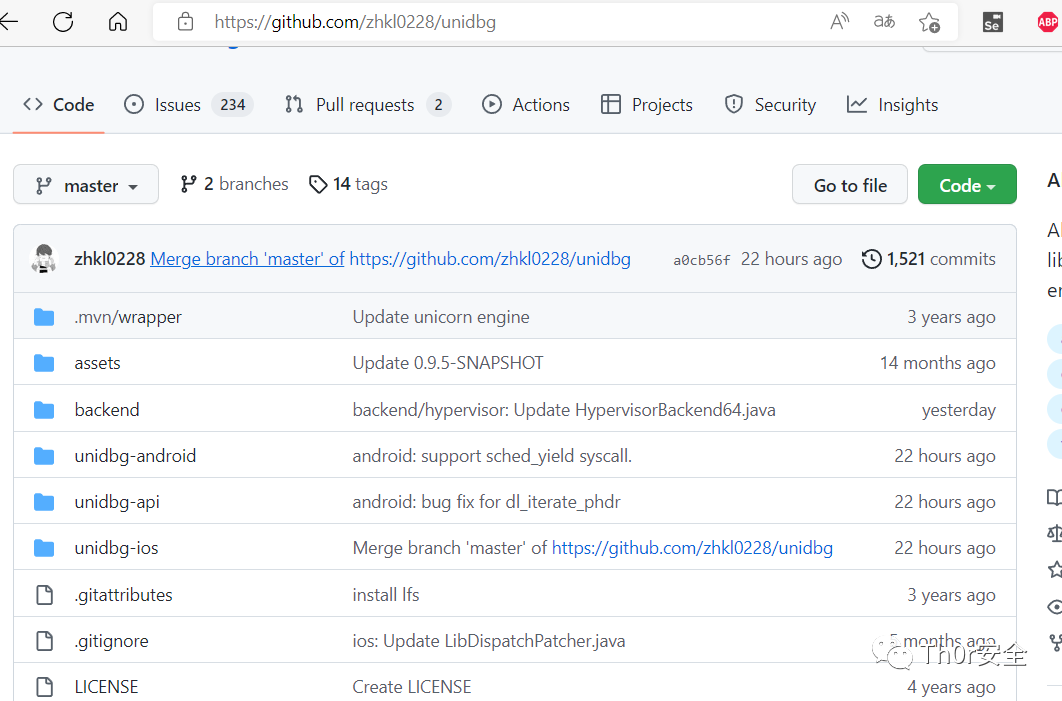Expand the green Code dropdown button
The width and height of the screenshot is (1062, 701).
(x=967, y=184)
